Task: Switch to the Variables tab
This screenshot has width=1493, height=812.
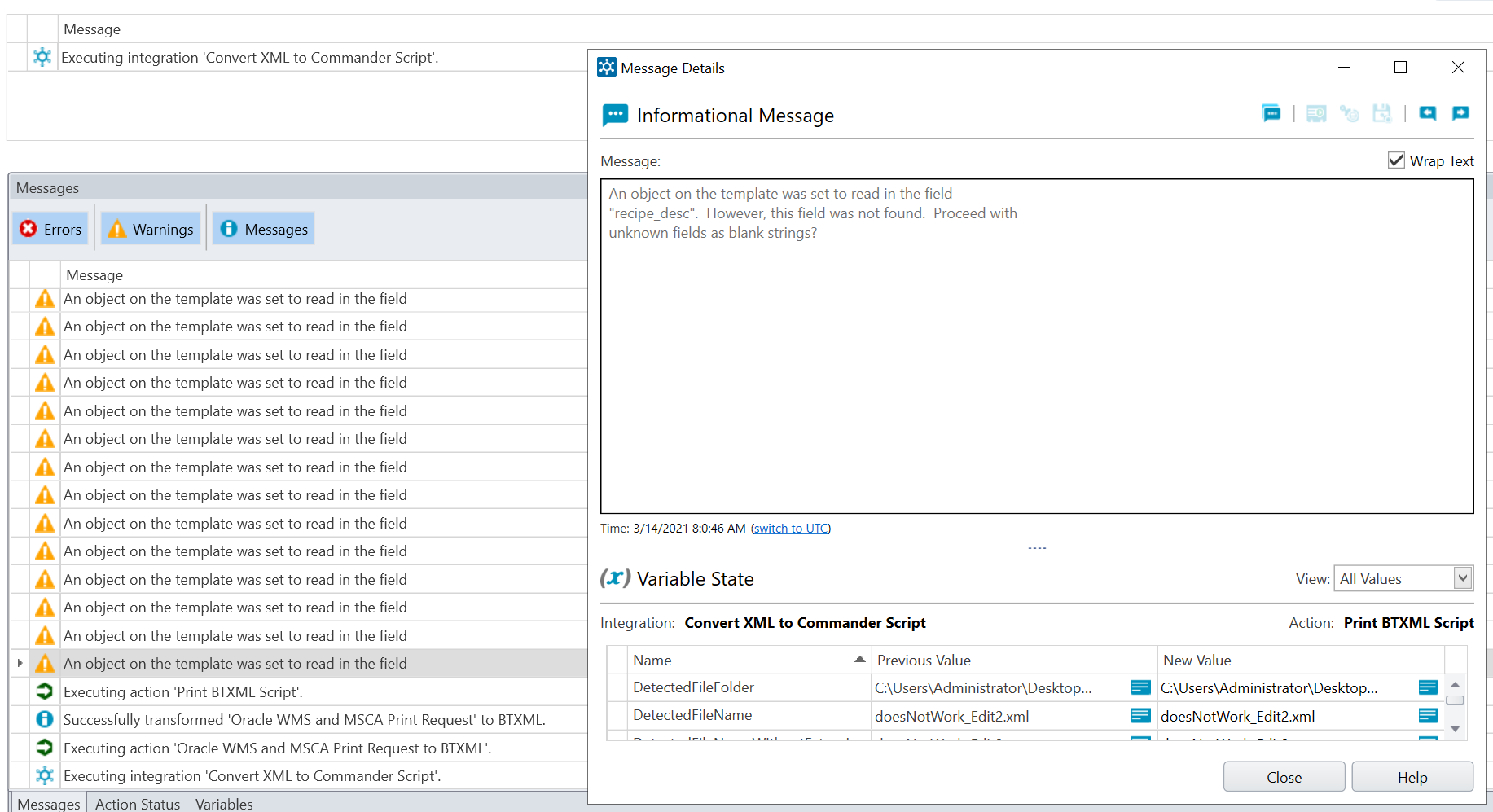Action: pyautogui.click(x=224, y=803)
